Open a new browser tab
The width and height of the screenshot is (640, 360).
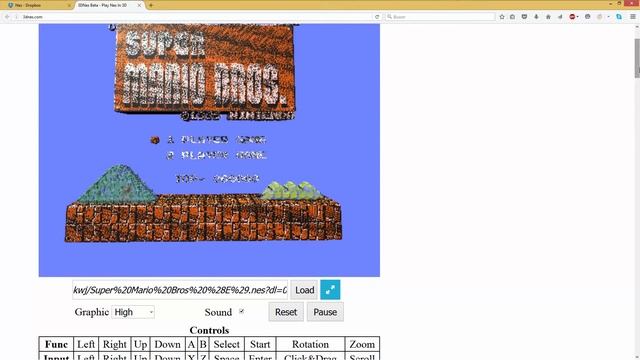click(151, 5)
